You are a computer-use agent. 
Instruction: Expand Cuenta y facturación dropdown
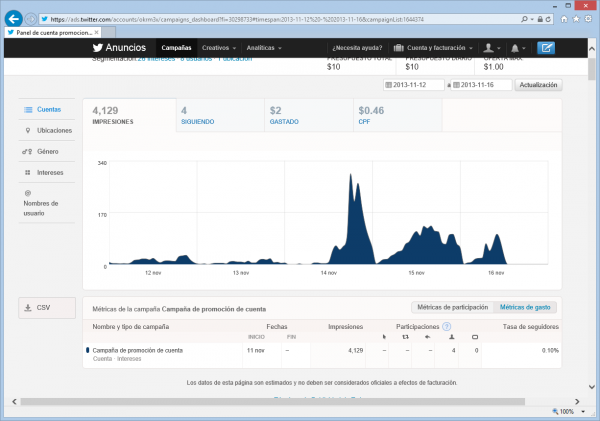[x=433, y=48]
